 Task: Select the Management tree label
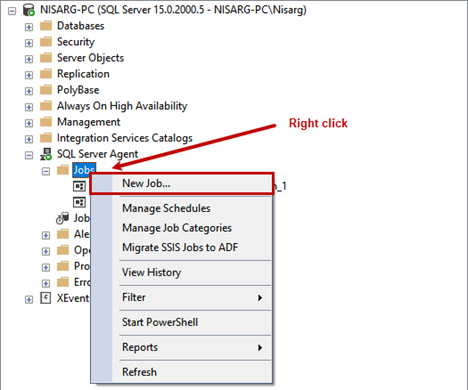(89, 122)
